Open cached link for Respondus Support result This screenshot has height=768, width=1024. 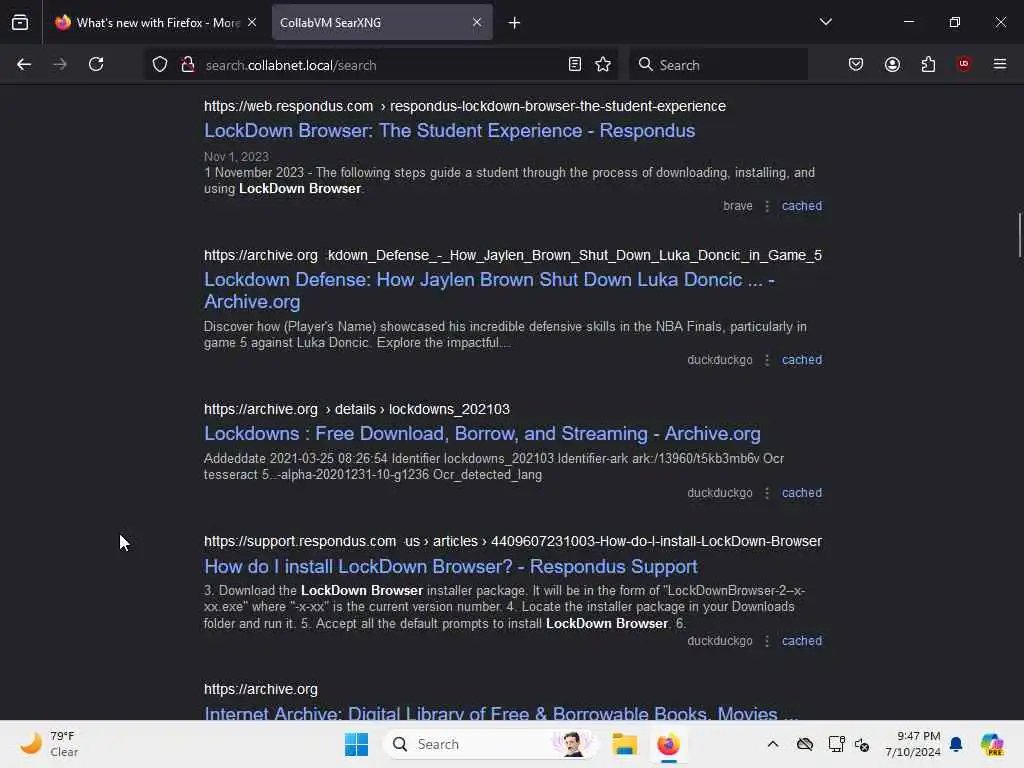pos(801,641)
